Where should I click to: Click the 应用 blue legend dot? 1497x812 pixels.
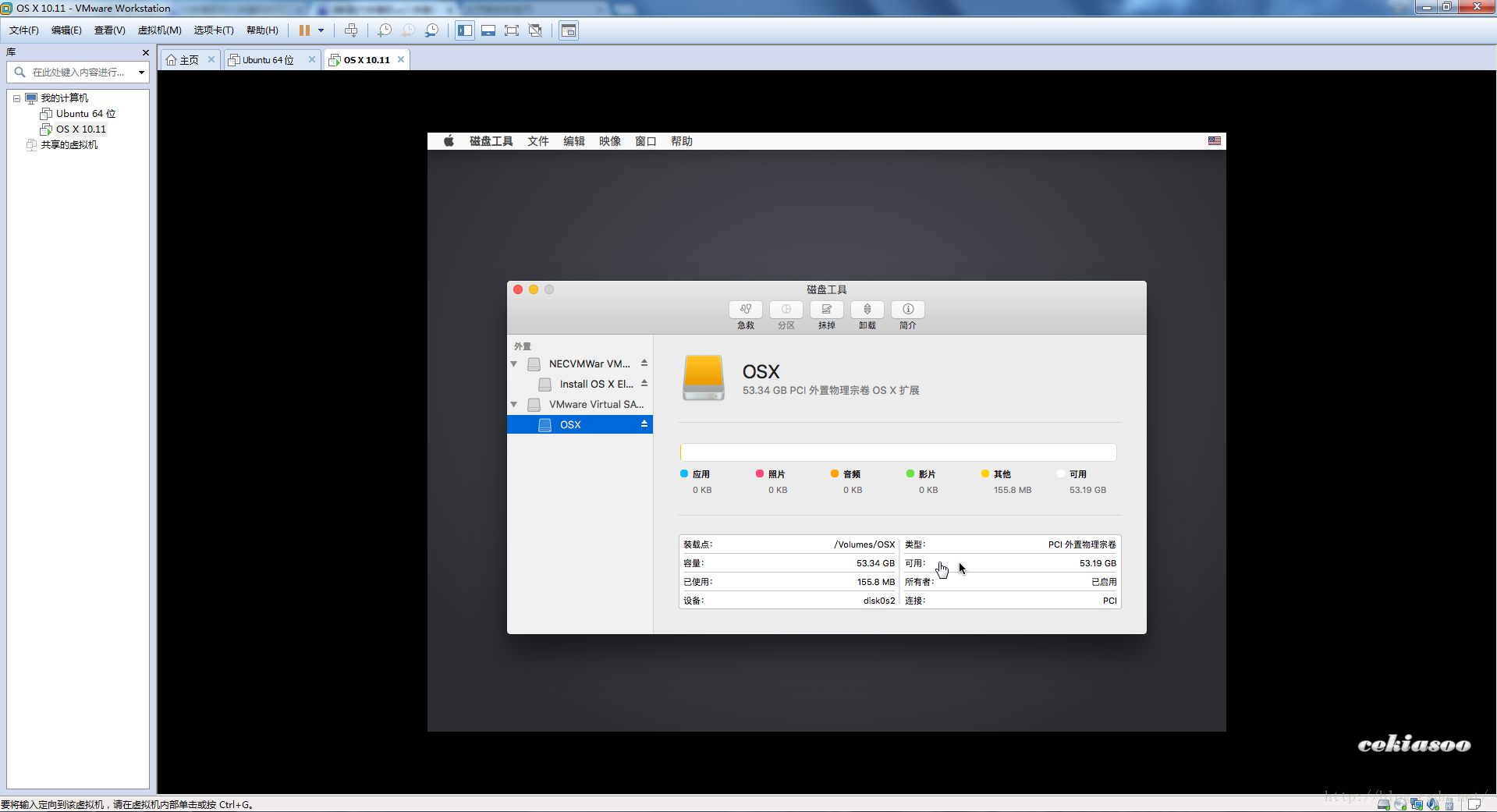[684, 473]
